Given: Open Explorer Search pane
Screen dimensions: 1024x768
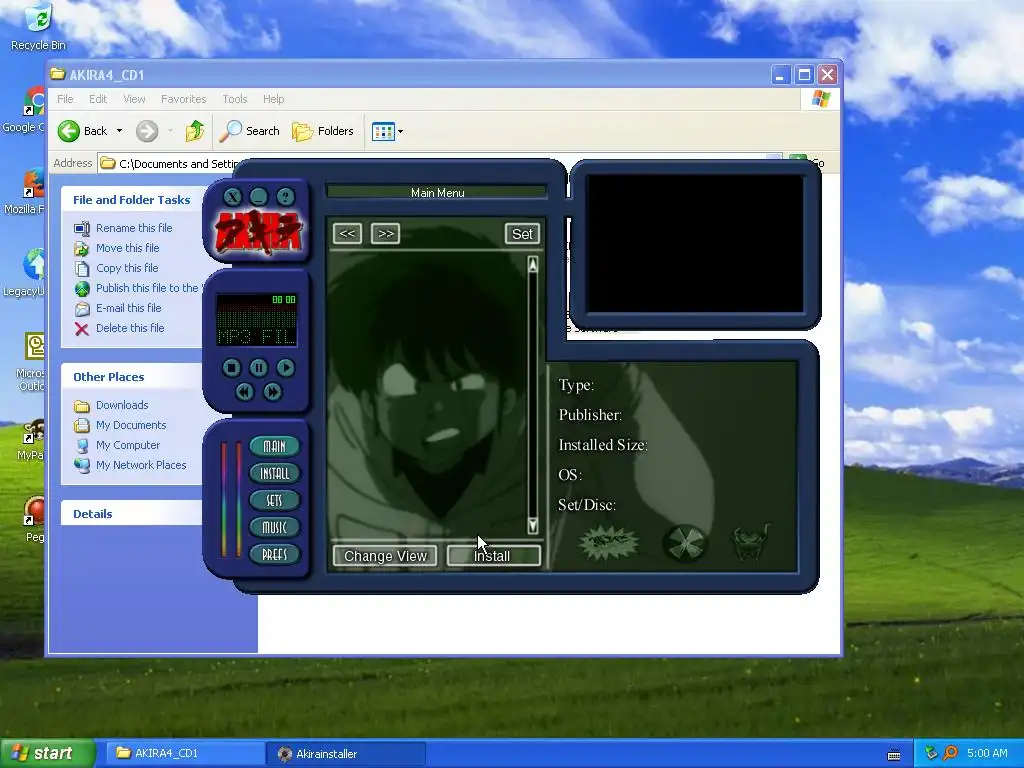Looking at the screenshot, I should [x=249, y=131].
